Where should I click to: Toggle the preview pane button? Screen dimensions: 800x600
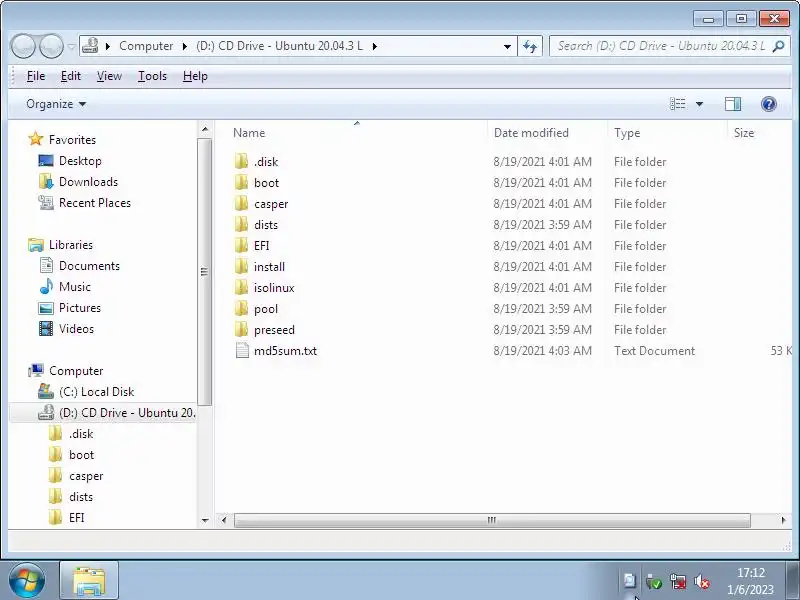tap(733, 104)
